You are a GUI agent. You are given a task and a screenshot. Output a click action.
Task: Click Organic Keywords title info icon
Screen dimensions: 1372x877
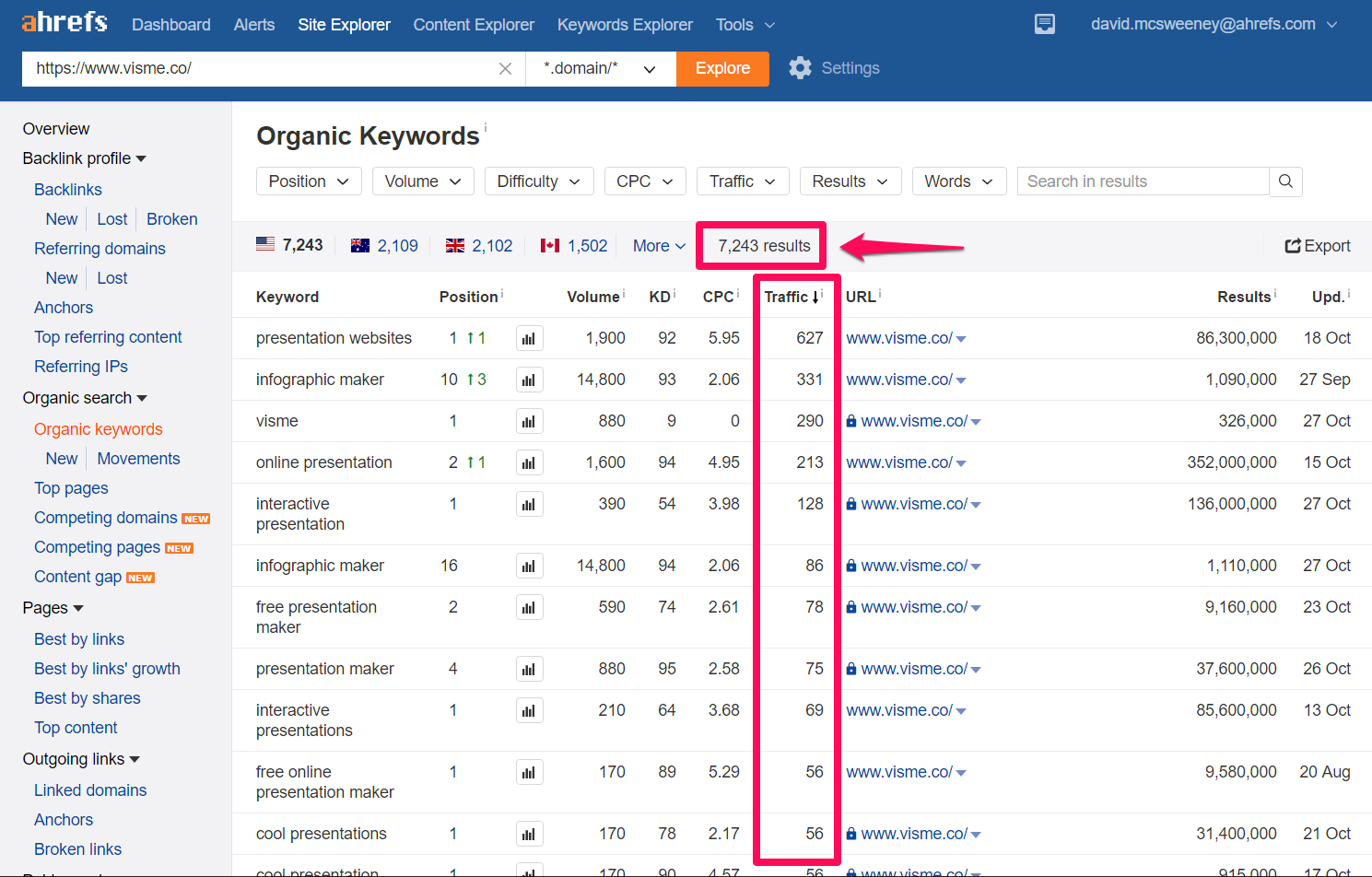486,126
